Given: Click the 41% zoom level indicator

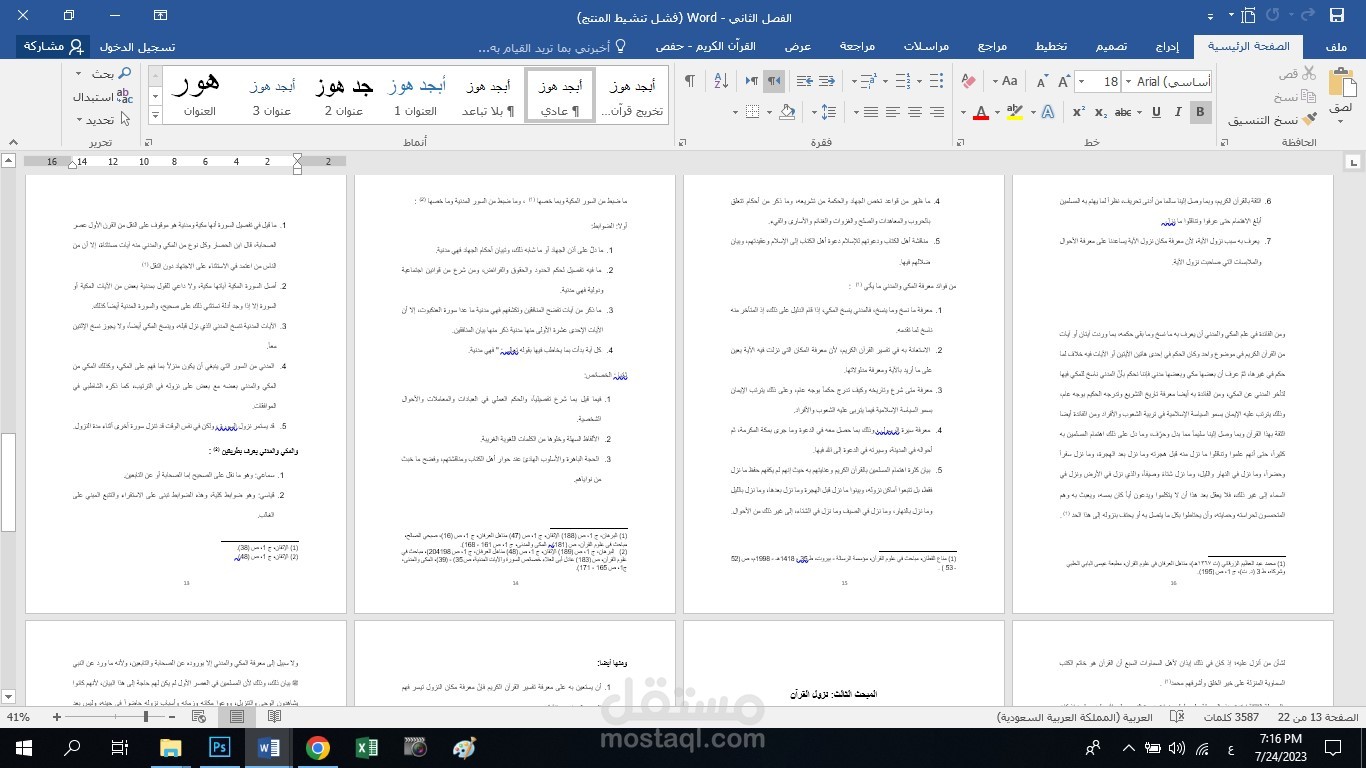Looking at the screenshot, I should (x=18, y=717).
